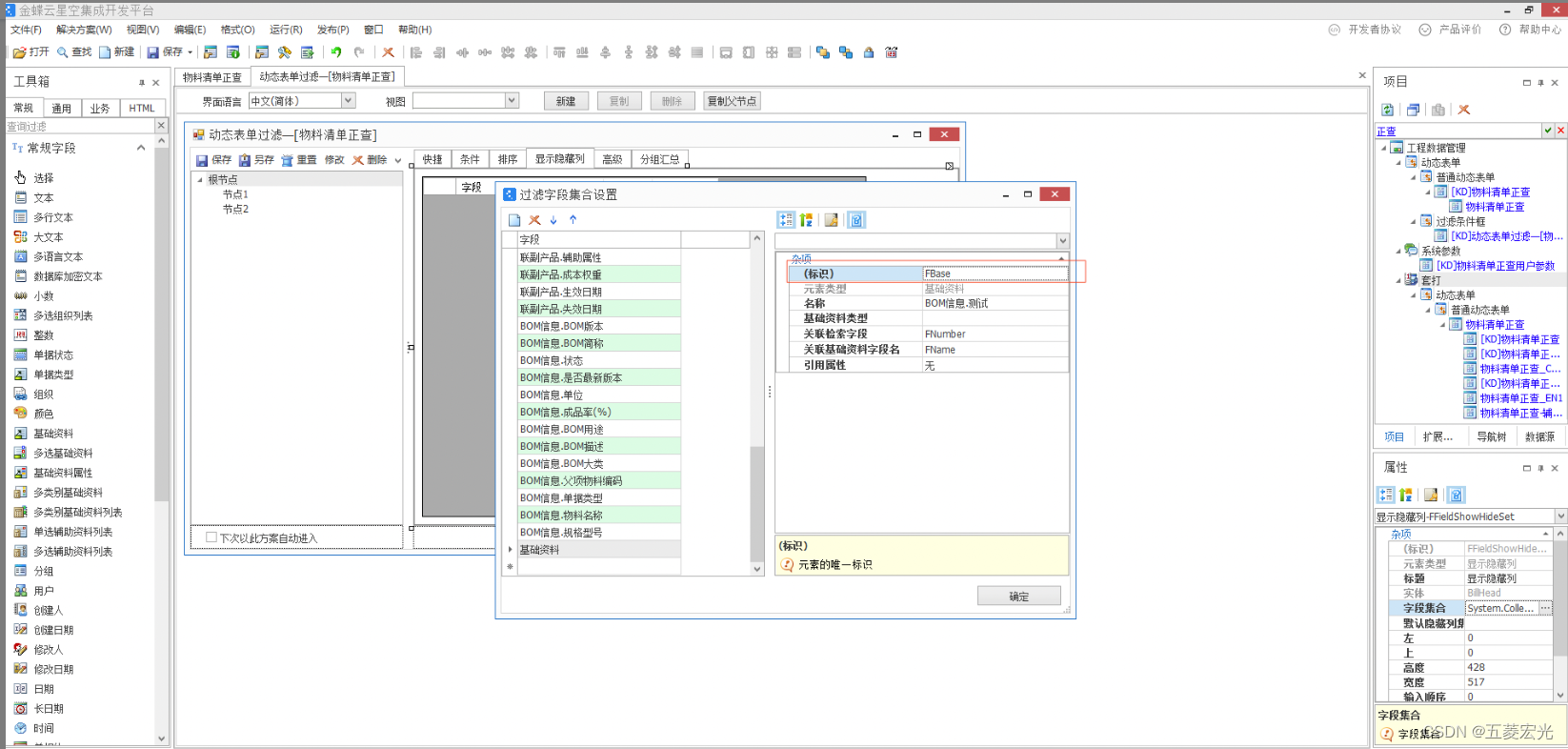Select the 分组汇总 tab
The width and height of the screenshot is (1568, 749).
click(660, 159)
